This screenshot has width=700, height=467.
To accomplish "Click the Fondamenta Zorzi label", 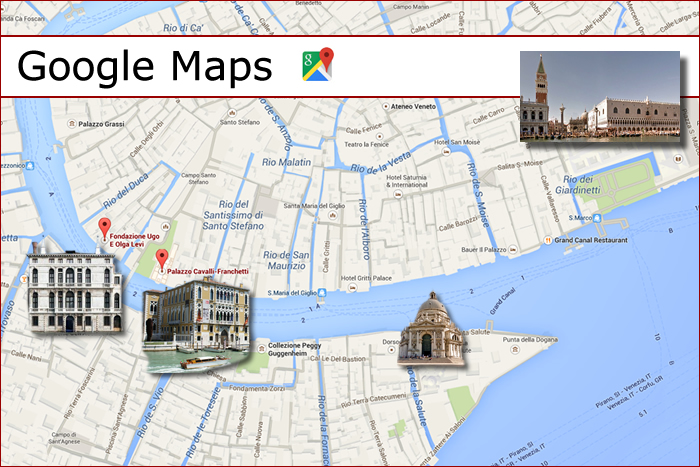I will coord(257,388).
